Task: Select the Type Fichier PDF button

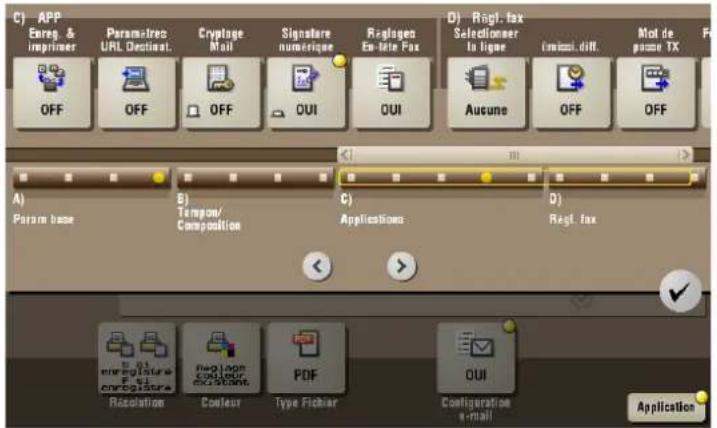Action: click(x=306, y=358)
